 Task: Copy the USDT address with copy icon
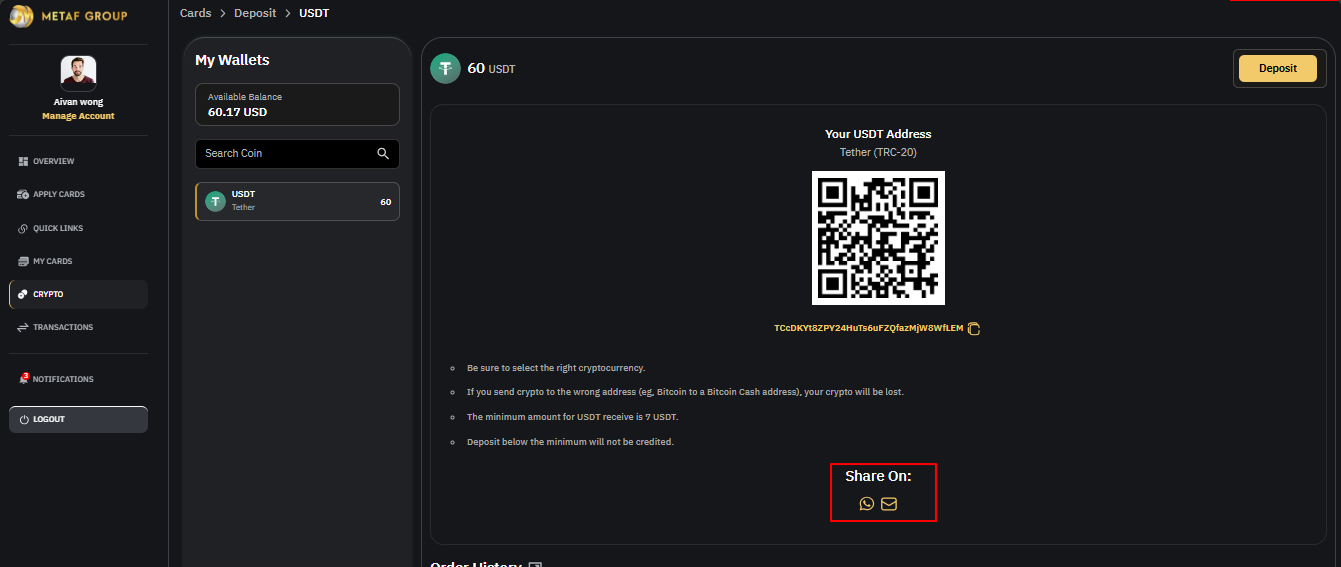click(x=974, y=328)
